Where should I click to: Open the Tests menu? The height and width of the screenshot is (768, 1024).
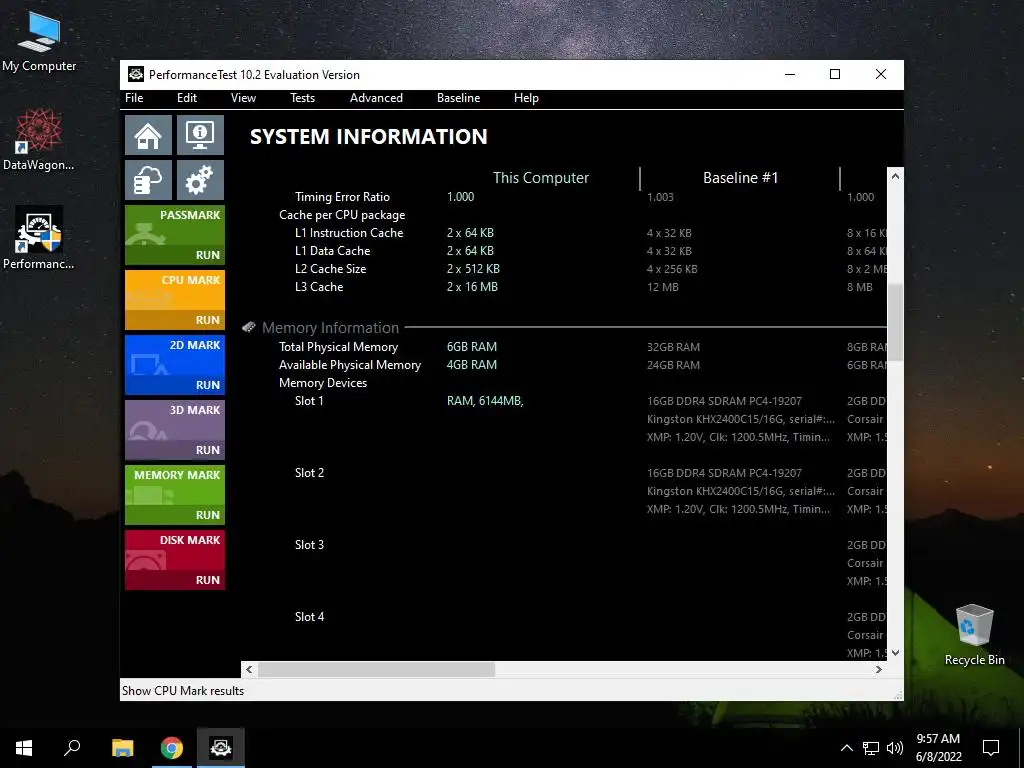click(302, 98)
